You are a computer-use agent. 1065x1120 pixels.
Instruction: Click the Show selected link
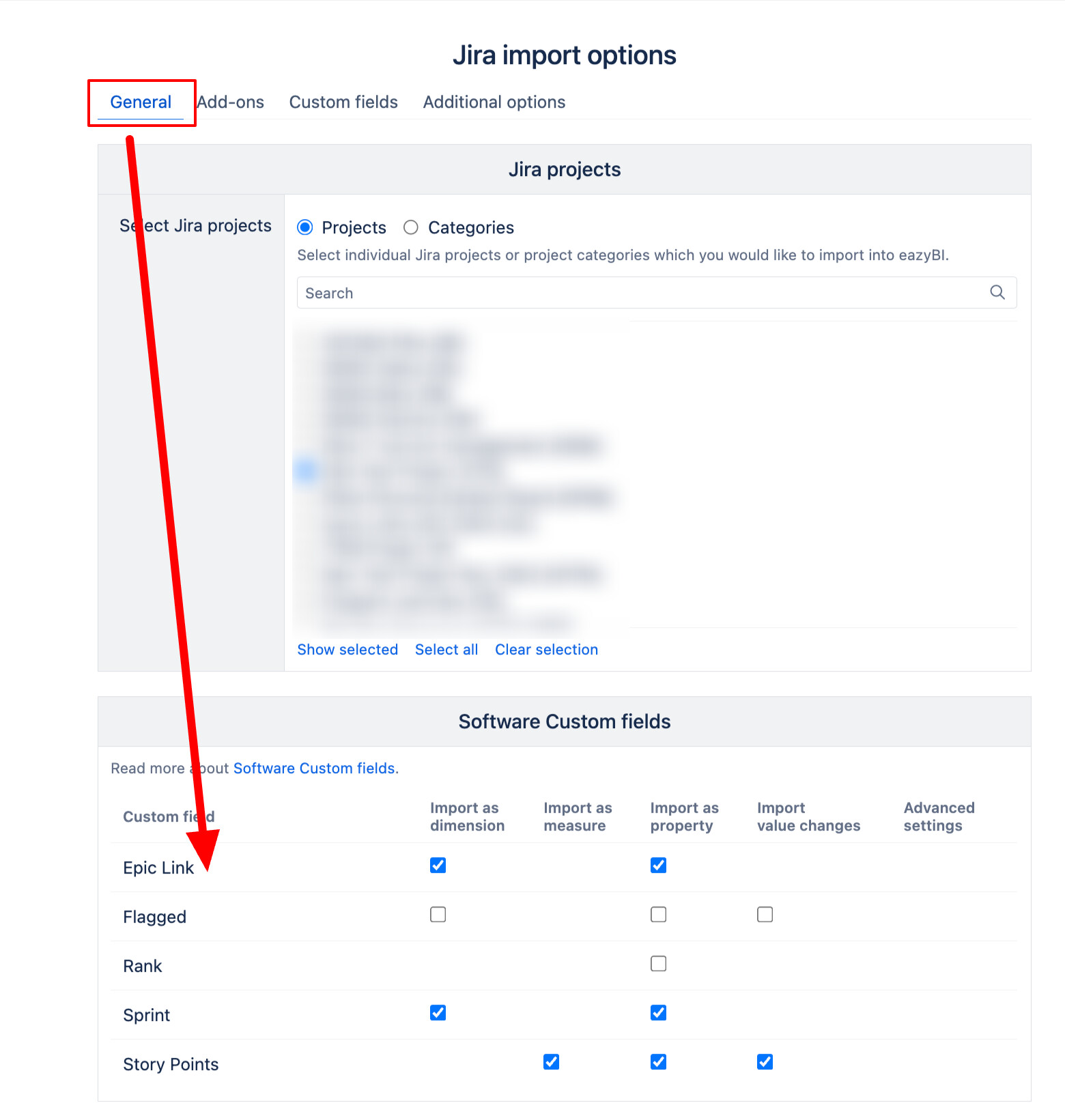click(x=347, y=650)
